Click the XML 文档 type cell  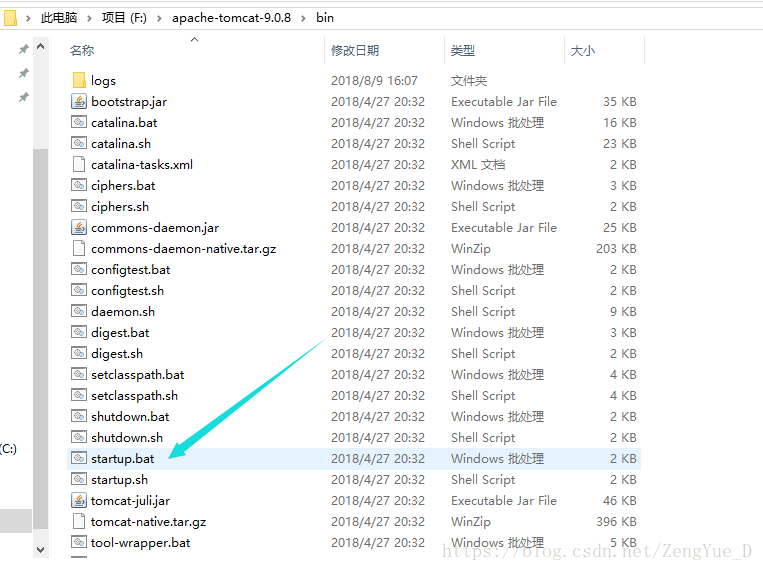tap(478, 165)
